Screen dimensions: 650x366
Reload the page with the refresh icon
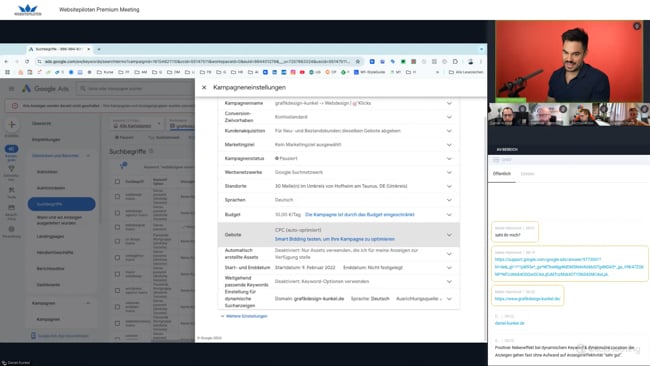click(27, 61)
